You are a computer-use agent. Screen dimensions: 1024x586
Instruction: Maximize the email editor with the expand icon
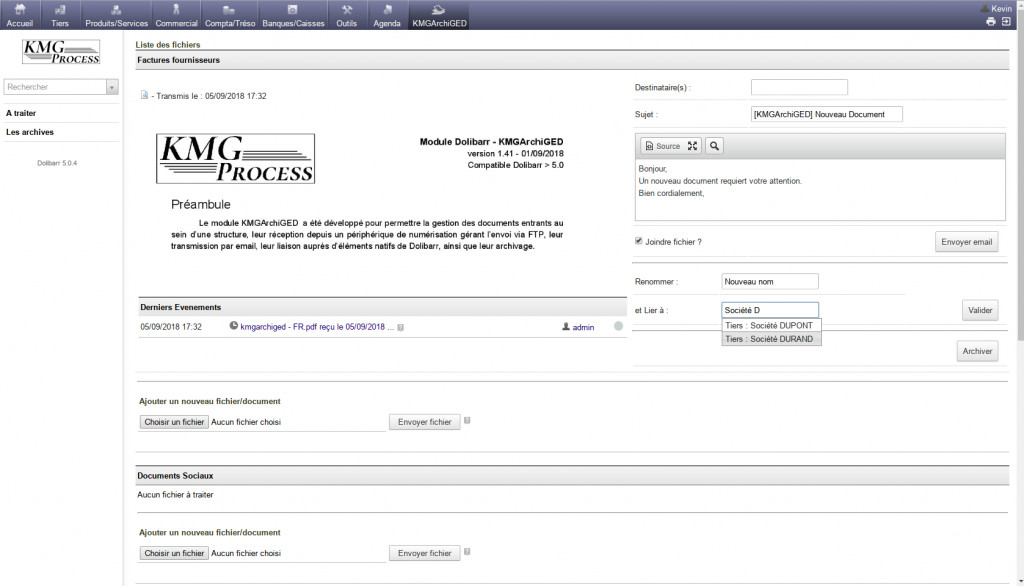[x=692, y=146]
